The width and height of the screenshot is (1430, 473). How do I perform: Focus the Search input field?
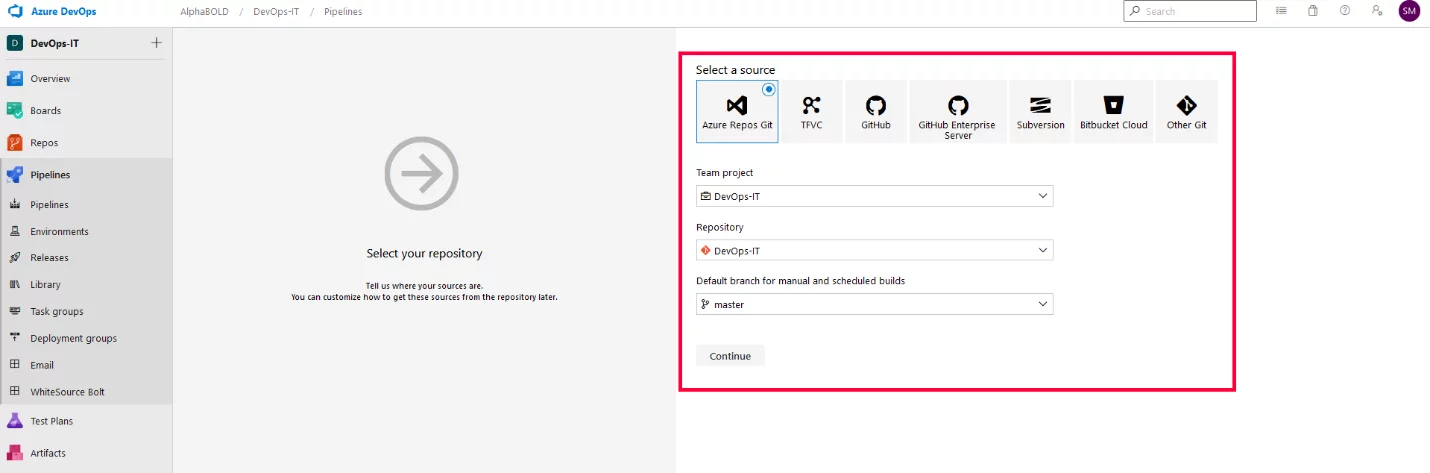(x=1190, y=11)
